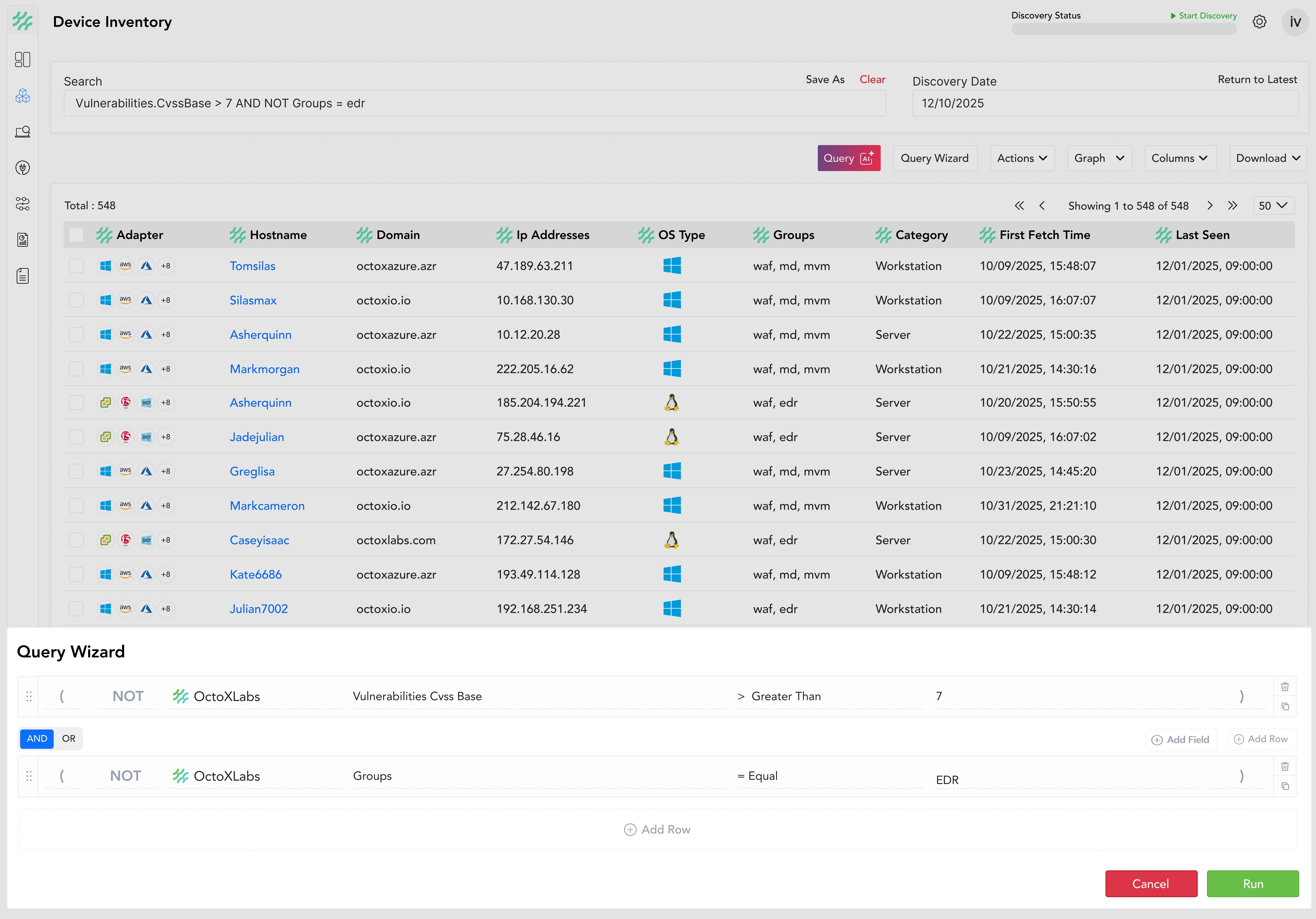Image resolution: width=1316 pixels, height=919 pixels.
Task: Open the dashboard panel icon in sidebar
Action: (22, 60)
